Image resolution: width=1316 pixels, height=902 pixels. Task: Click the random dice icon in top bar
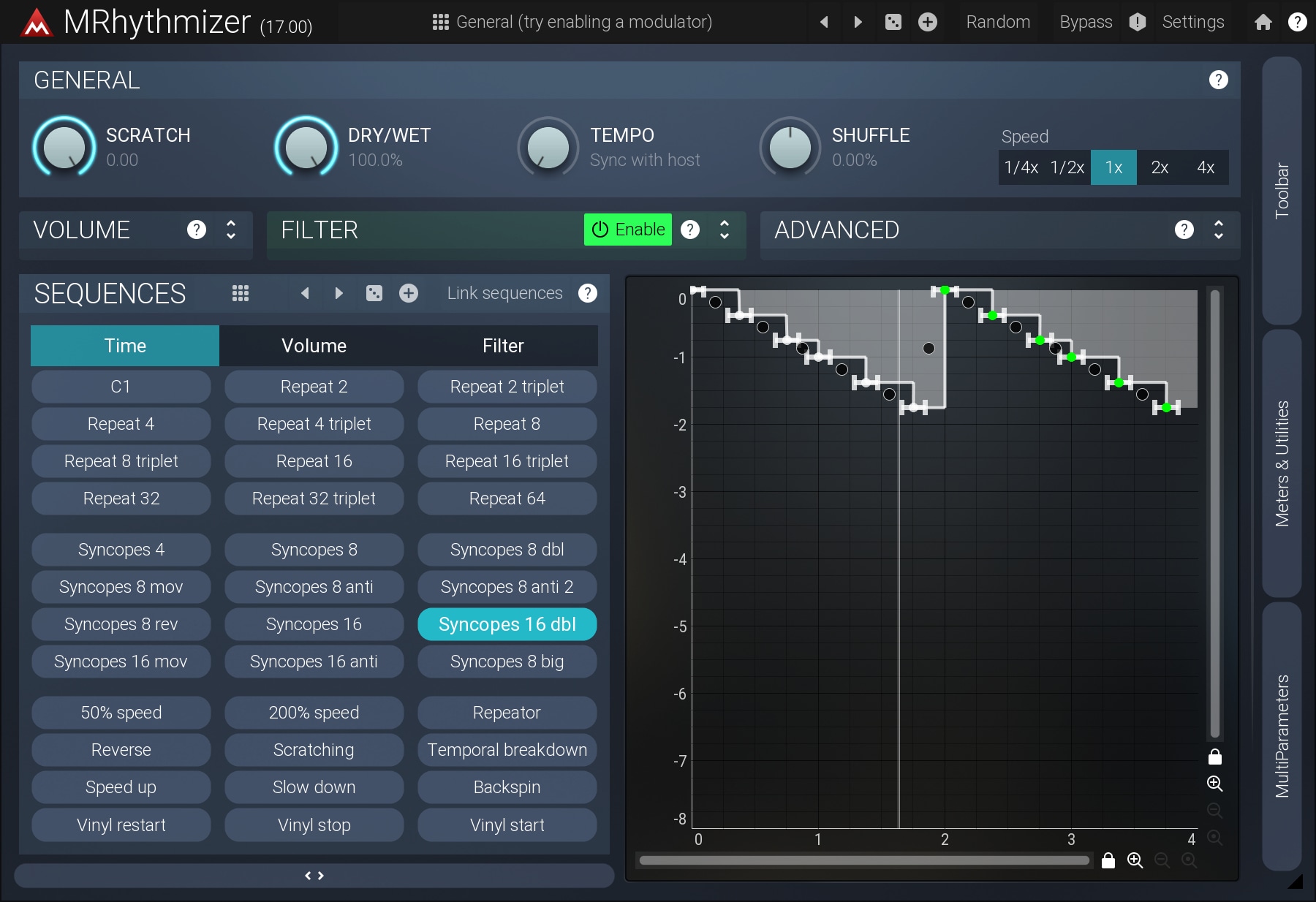(893, 22)
